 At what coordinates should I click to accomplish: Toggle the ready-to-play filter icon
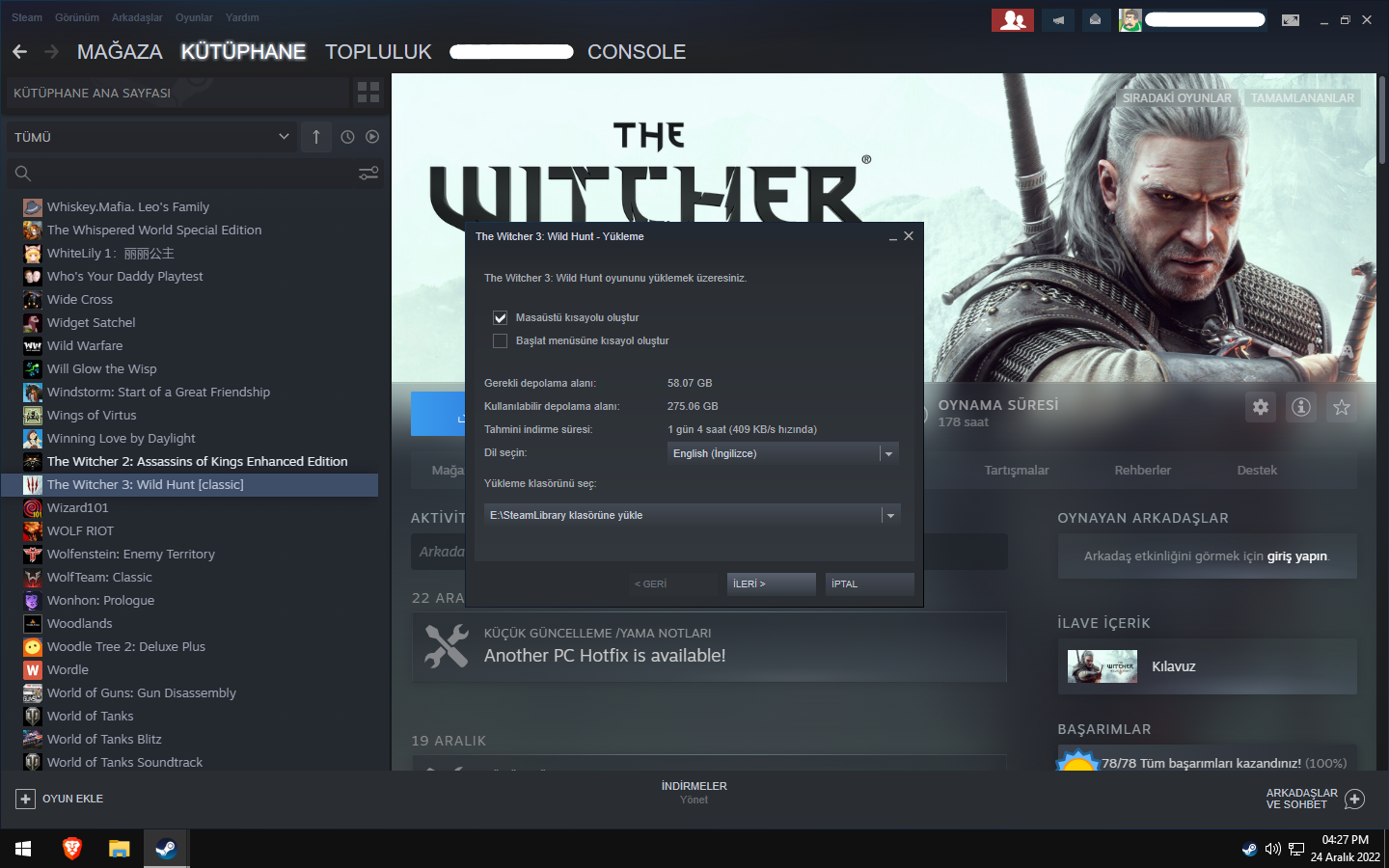(372, 137)
